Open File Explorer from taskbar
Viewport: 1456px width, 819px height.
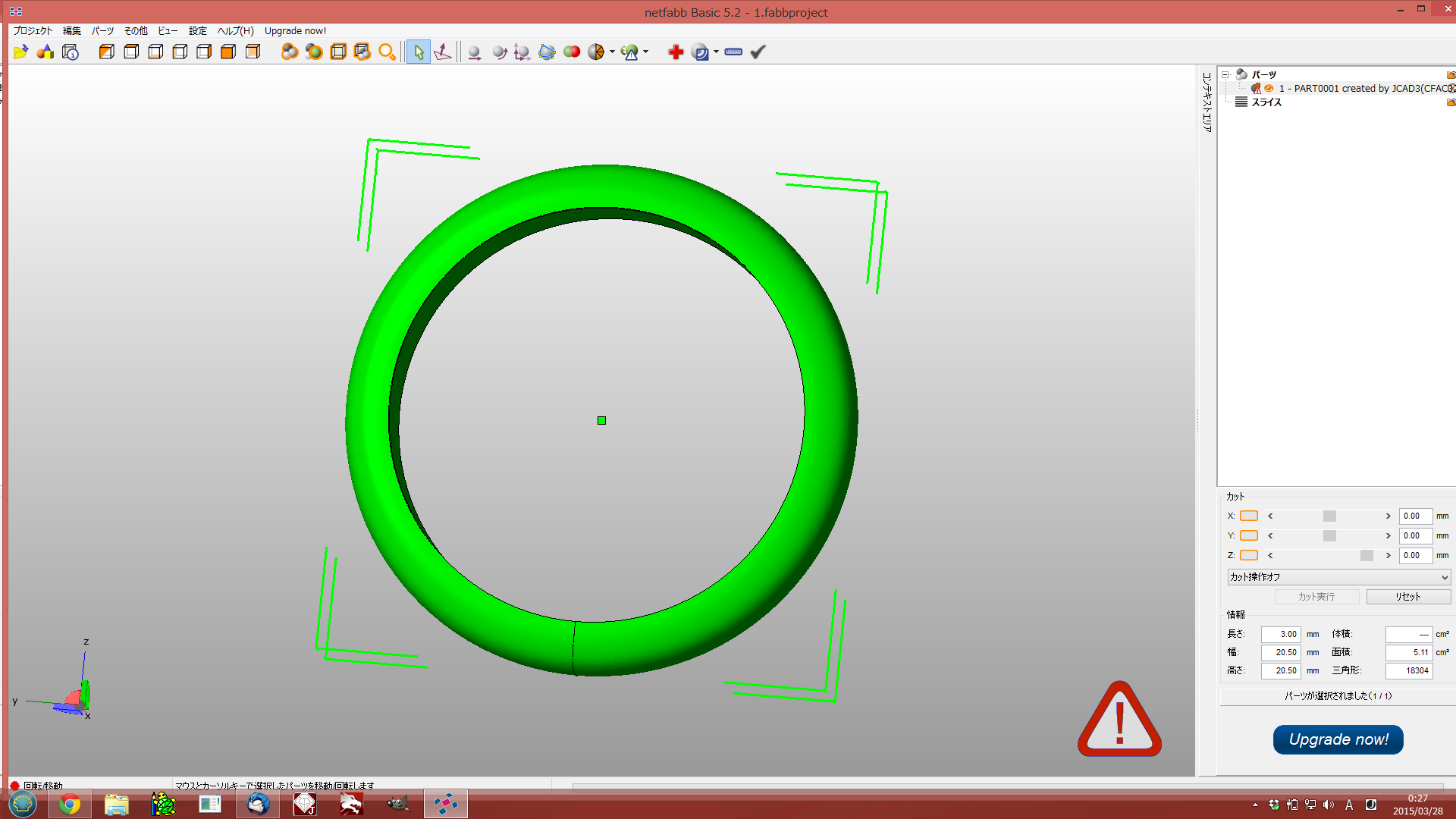(117, 804)
